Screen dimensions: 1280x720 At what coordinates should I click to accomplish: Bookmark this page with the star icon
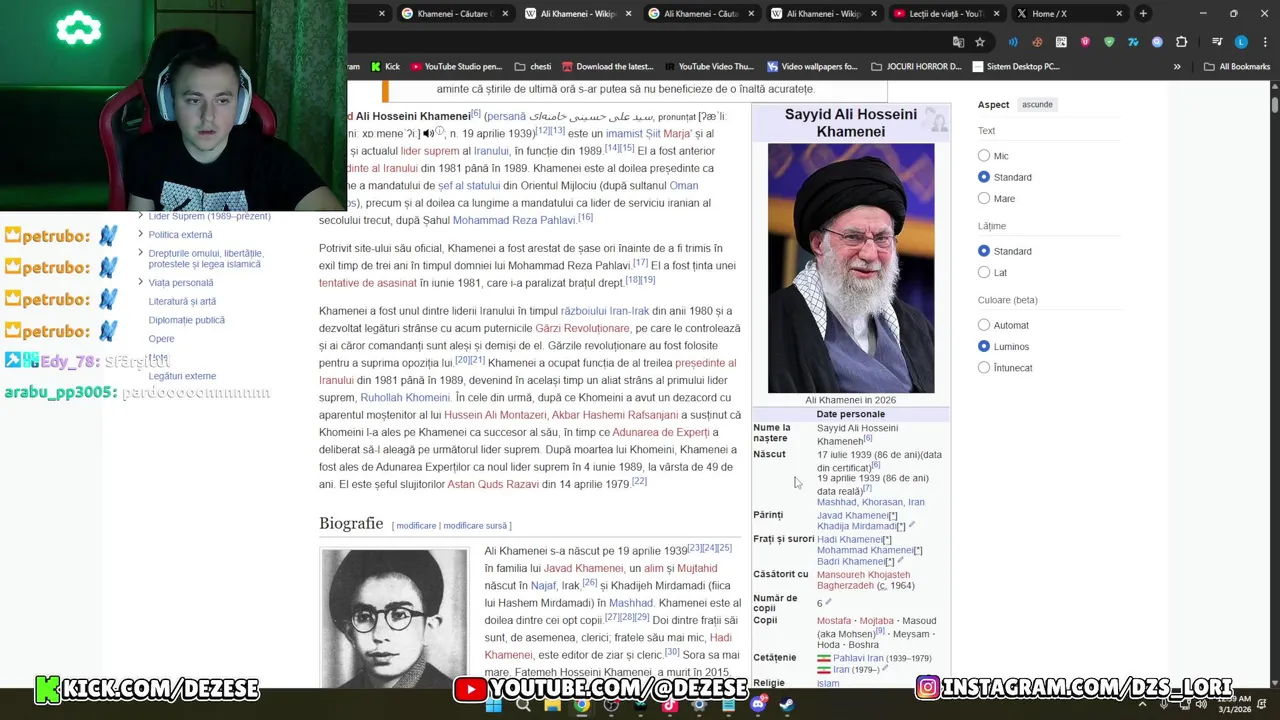980,42
